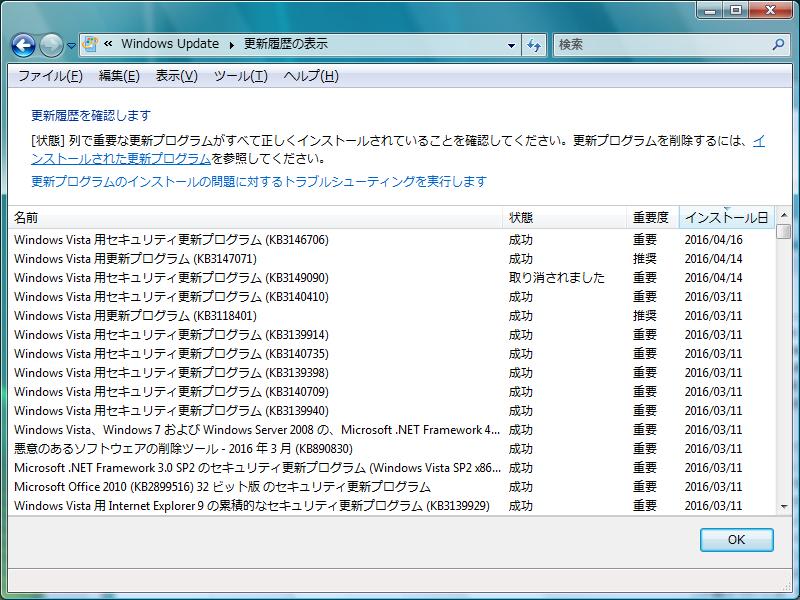800x600 pixels.
Task: Open the recent pages dropdown arrow
Action: [x=71, y=46]
